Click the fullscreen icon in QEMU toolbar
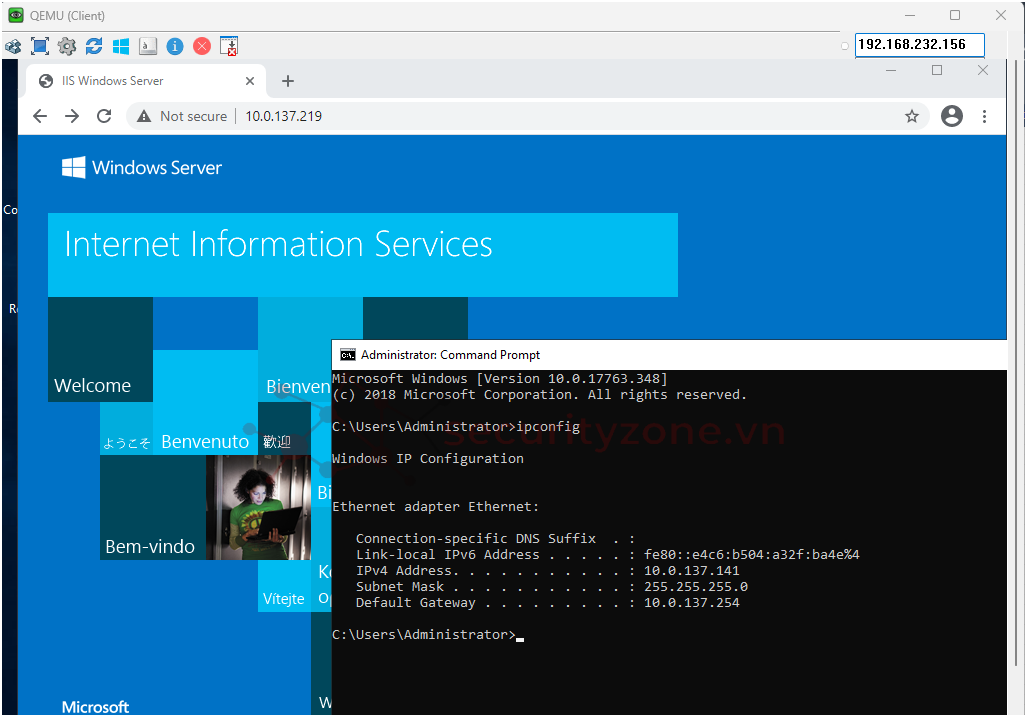Image resolution: width=1027 pixels, height=717 pixels. 40,46
